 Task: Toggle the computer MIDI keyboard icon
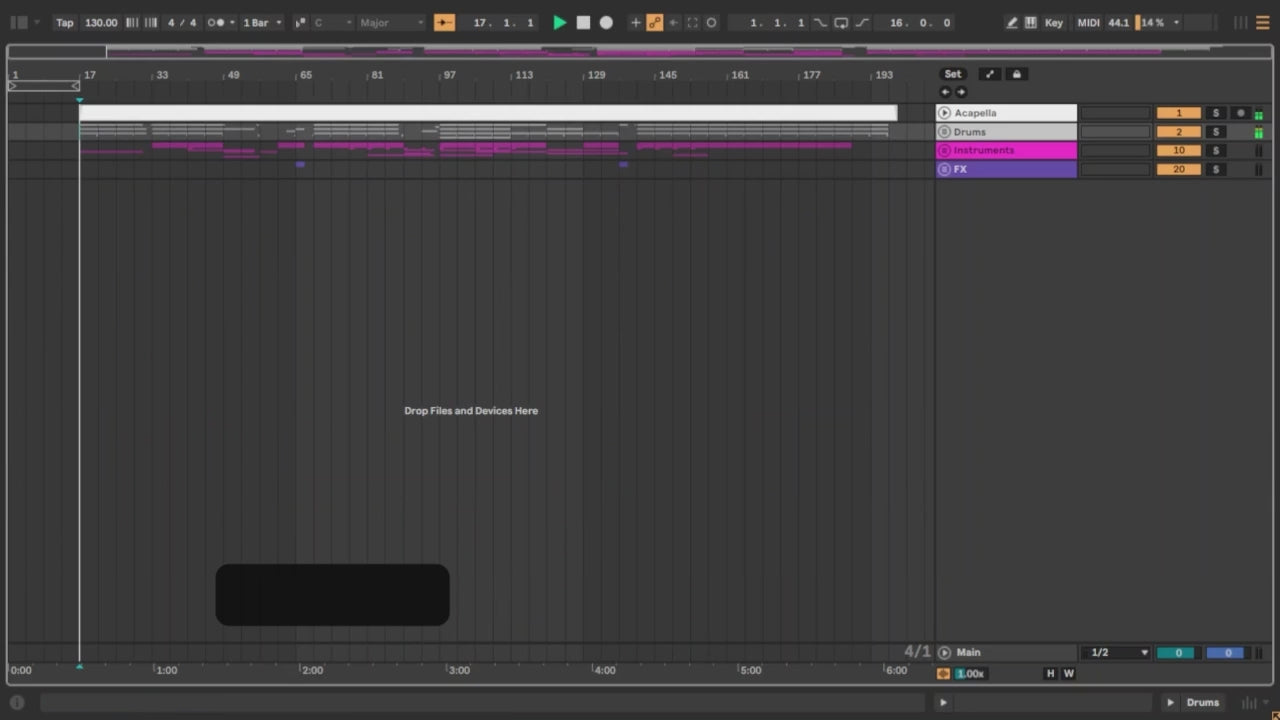tap(1031, 22)
